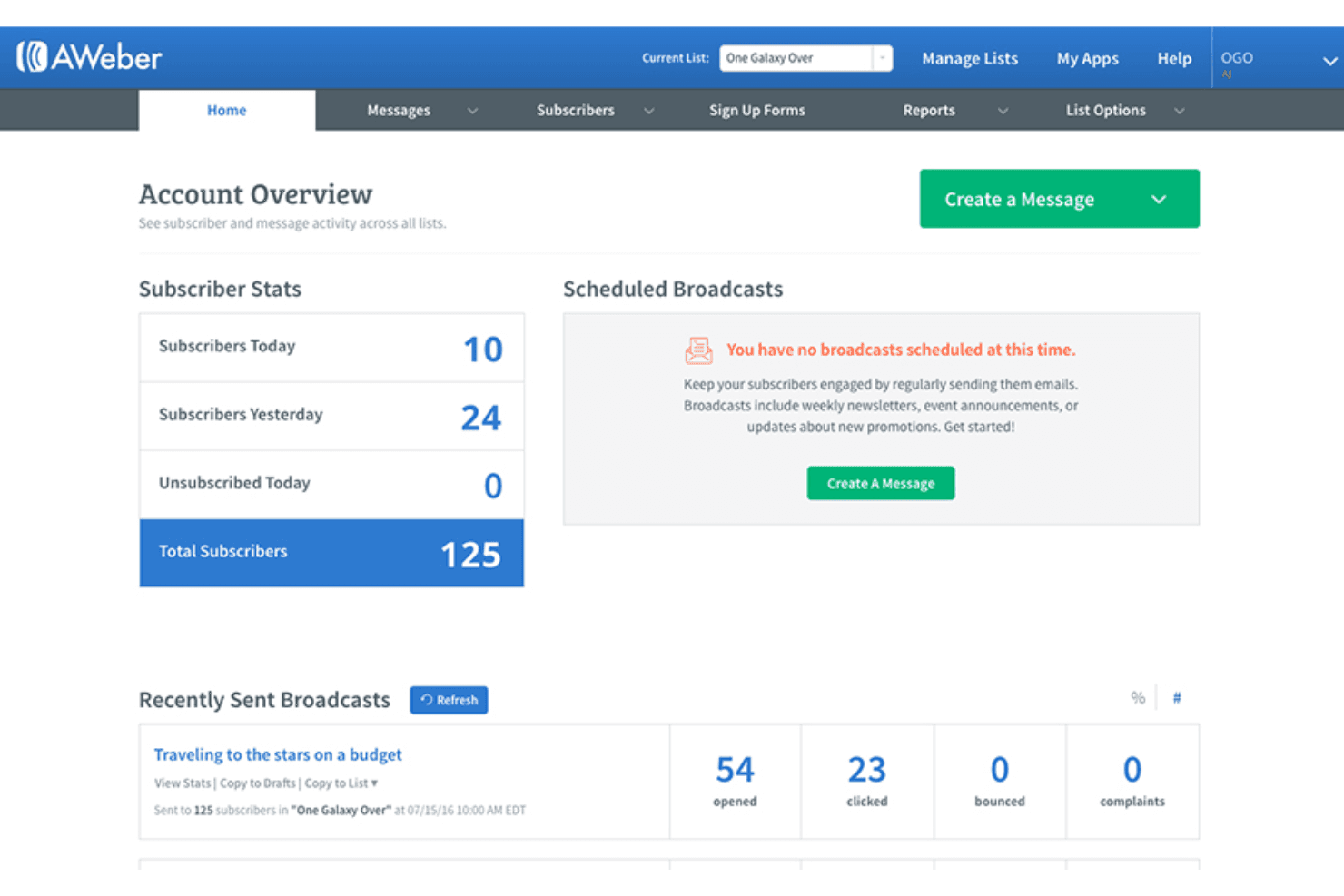Open the List Options tab
Screen dimensions: 1344x896
tap(1105, 110)
